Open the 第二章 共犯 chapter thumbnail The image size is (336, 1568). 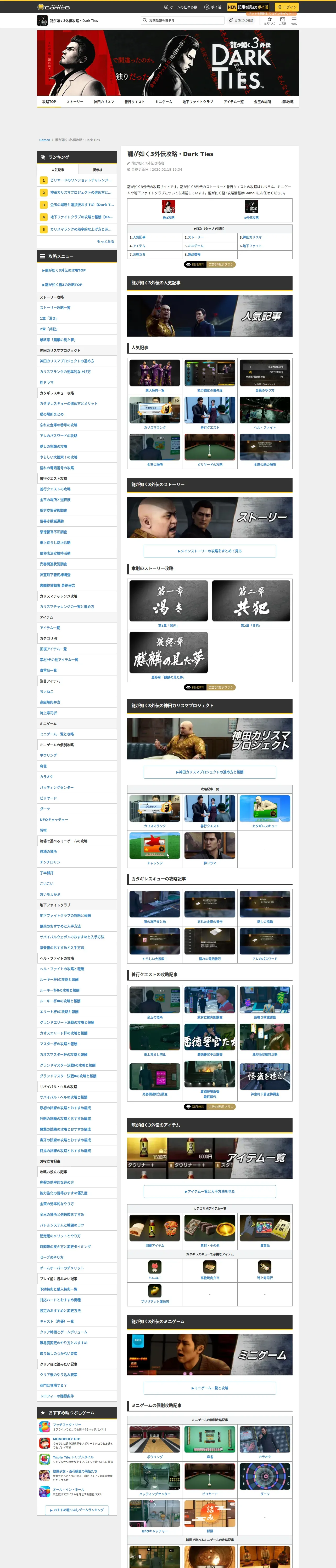point(251,601)
